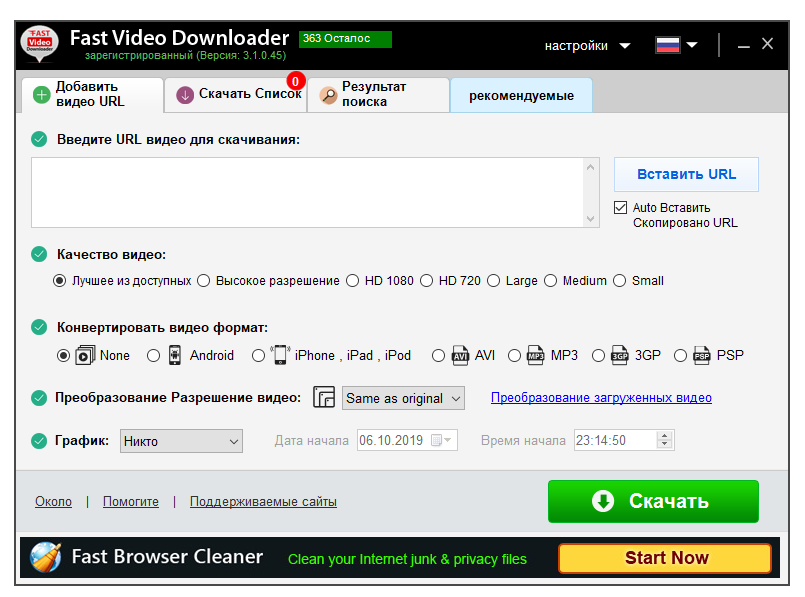Click the PSP file icon

701,355
